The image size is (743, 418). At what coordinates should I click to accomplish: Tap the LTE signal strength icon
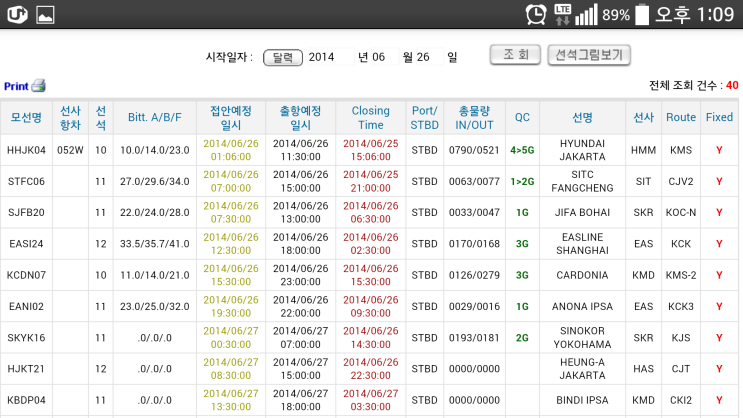tap(576, 14)
